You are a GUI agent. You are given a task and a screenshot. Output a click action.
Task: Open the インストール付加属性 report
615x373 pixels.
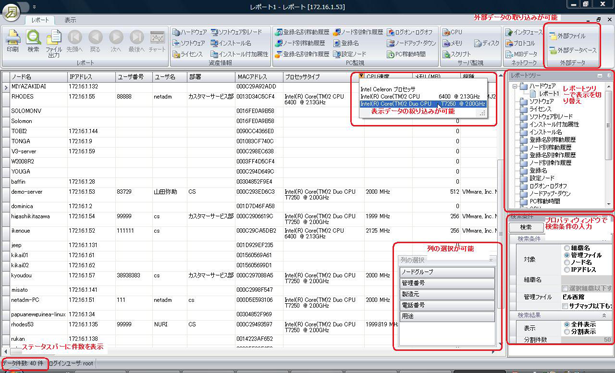[239, 54]
